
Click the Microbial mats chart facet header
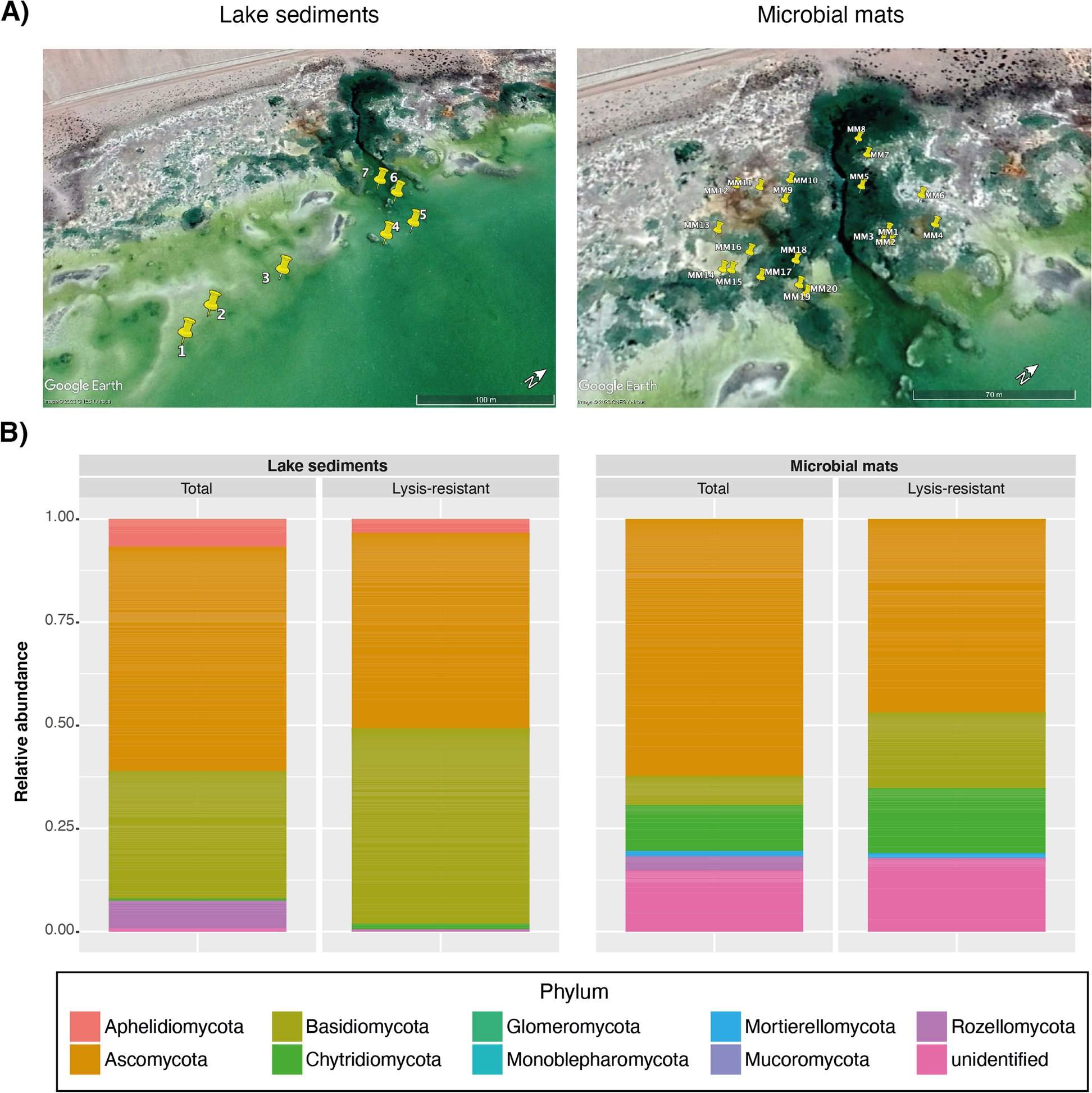click(835, 465)
